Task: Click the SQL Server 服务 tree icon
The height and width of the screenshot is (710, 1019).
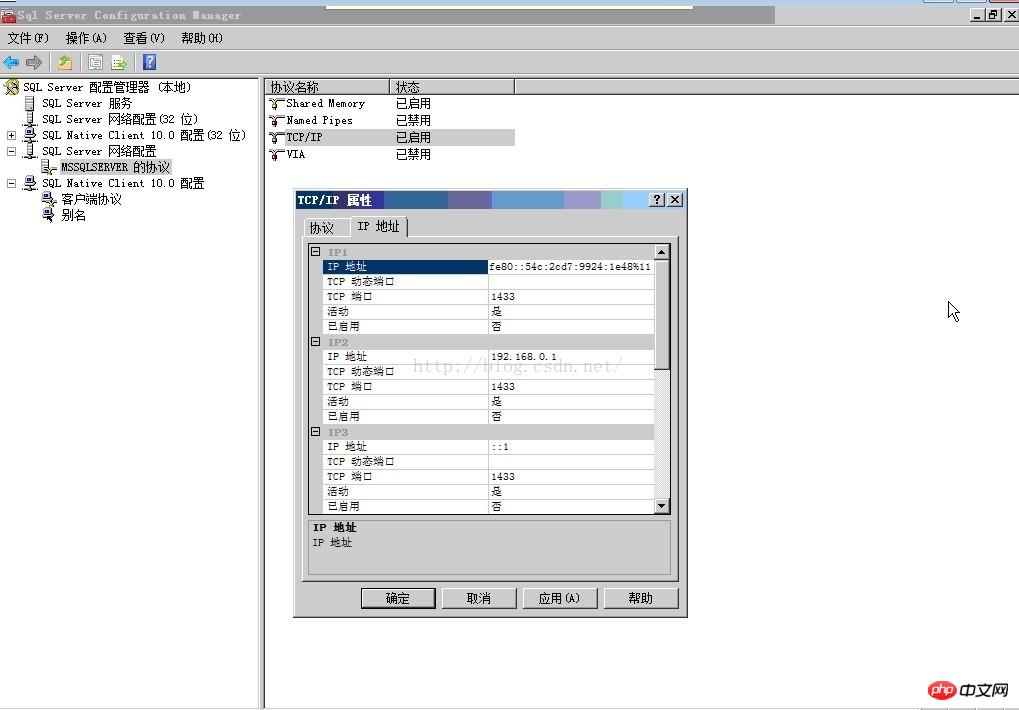Action: [x=29, y=103]
